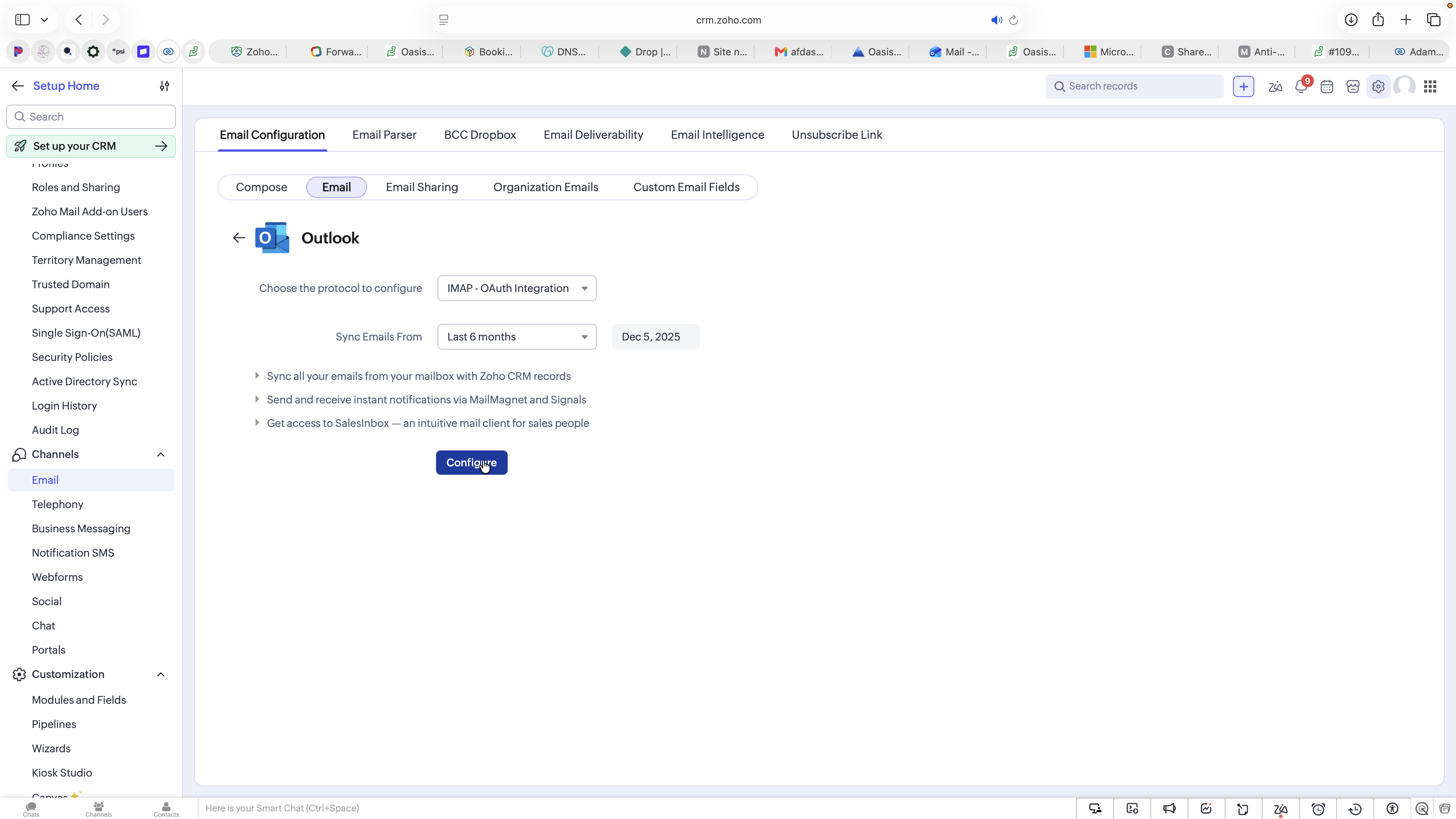Select the Custom Email Fields sub-tab
The image size is (1456, 819).
[x=686, y=187]
